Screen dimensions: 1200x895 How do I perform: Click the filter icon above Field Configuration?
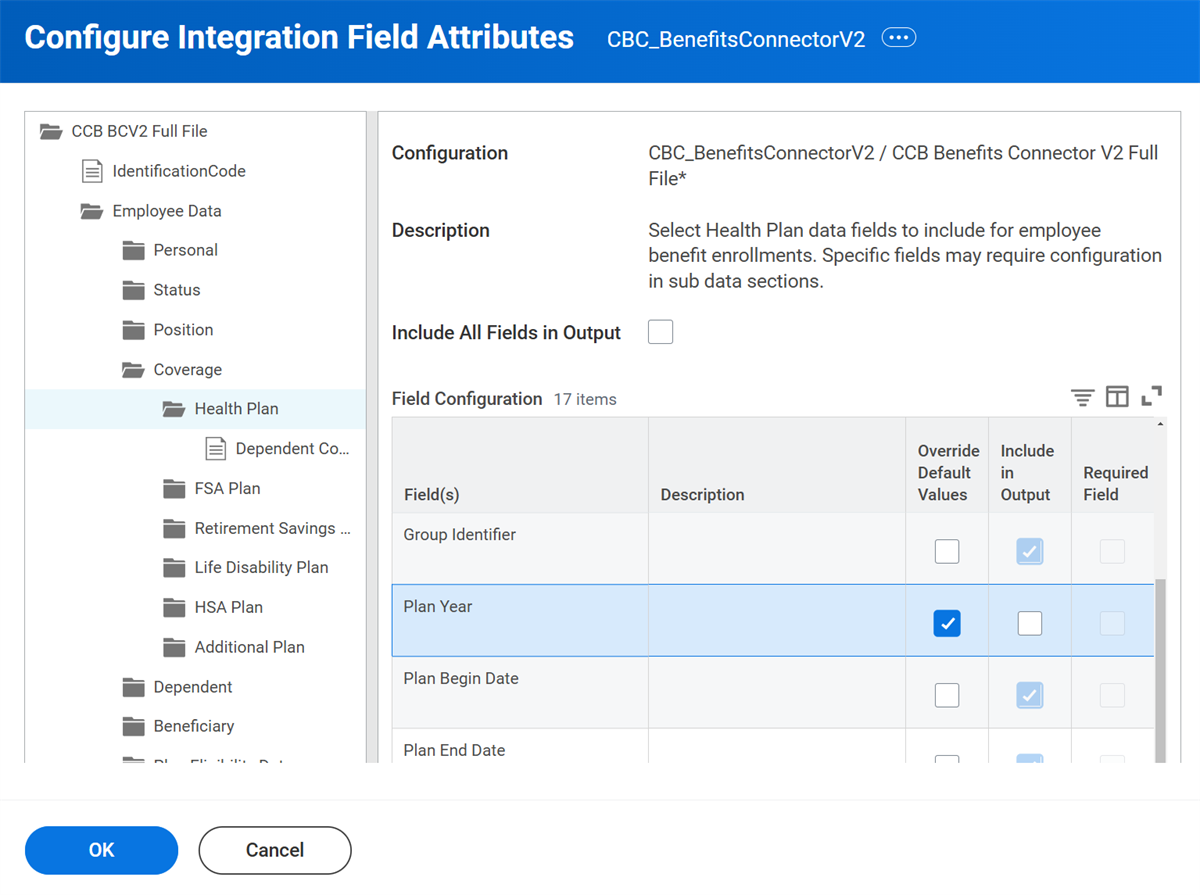pyautogui.click(x=1083, y=397)
